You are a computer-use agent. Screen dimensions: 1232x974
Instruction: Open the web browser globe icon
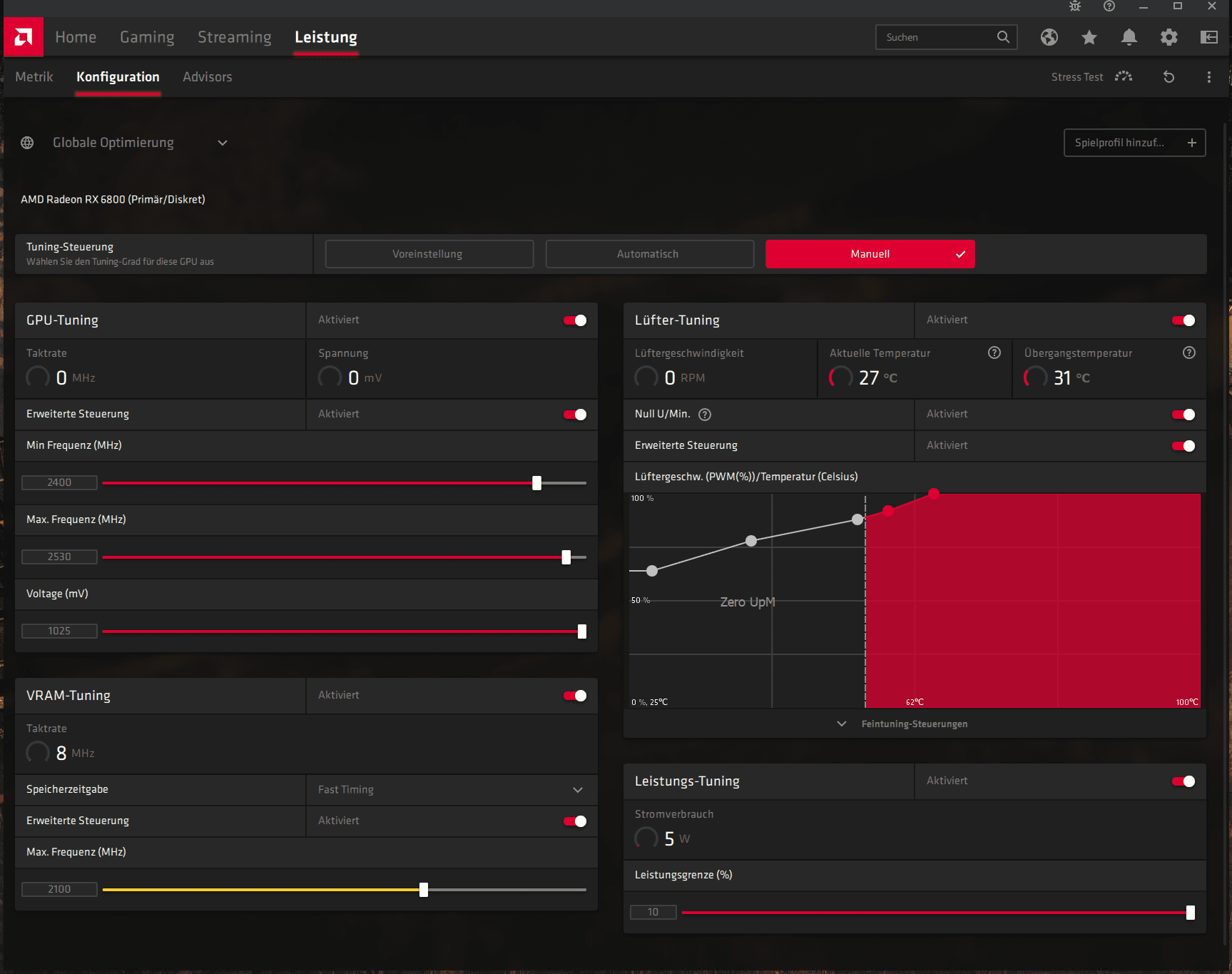click(x=1049, y=37)
